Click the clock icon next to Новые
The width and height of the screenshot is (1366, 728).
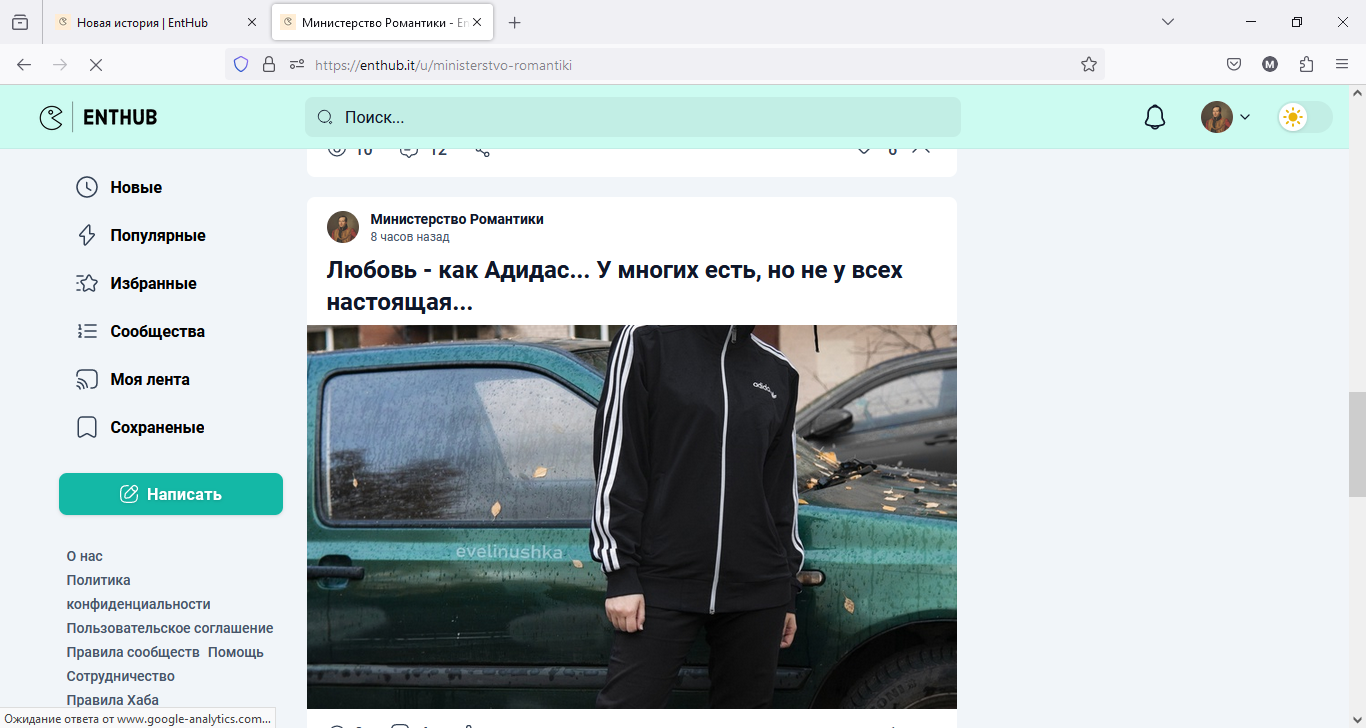(87, 187)
